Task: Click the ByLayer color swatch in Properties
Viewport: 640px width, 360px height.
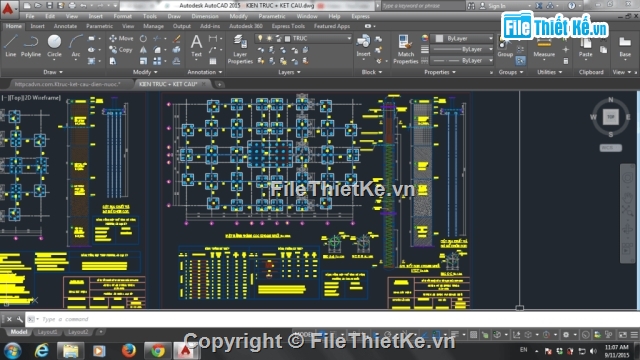Action: click(x=439, y=38)
